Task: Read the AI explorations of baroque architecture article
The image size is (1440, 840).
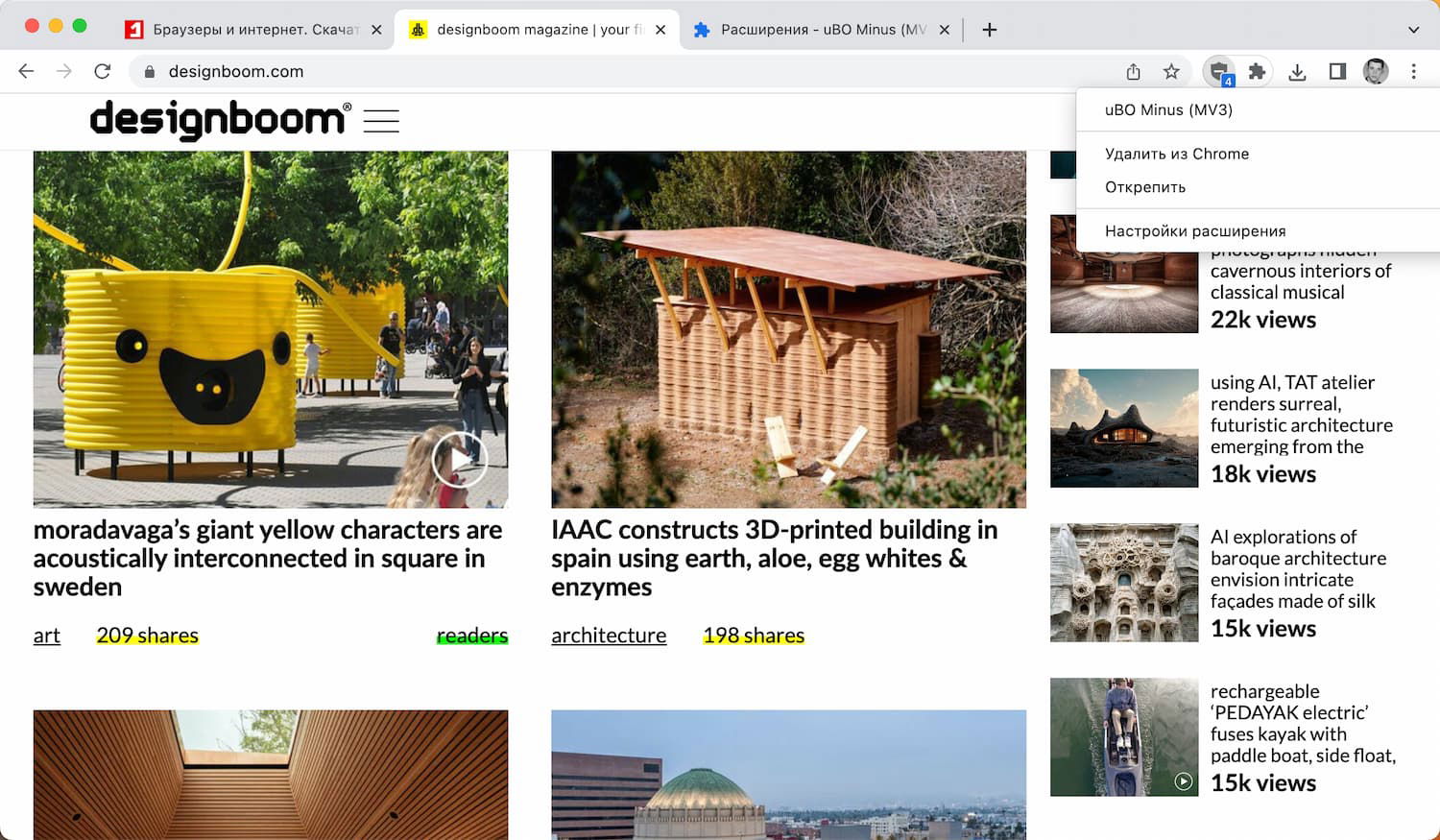Action: coord(1299,569)
